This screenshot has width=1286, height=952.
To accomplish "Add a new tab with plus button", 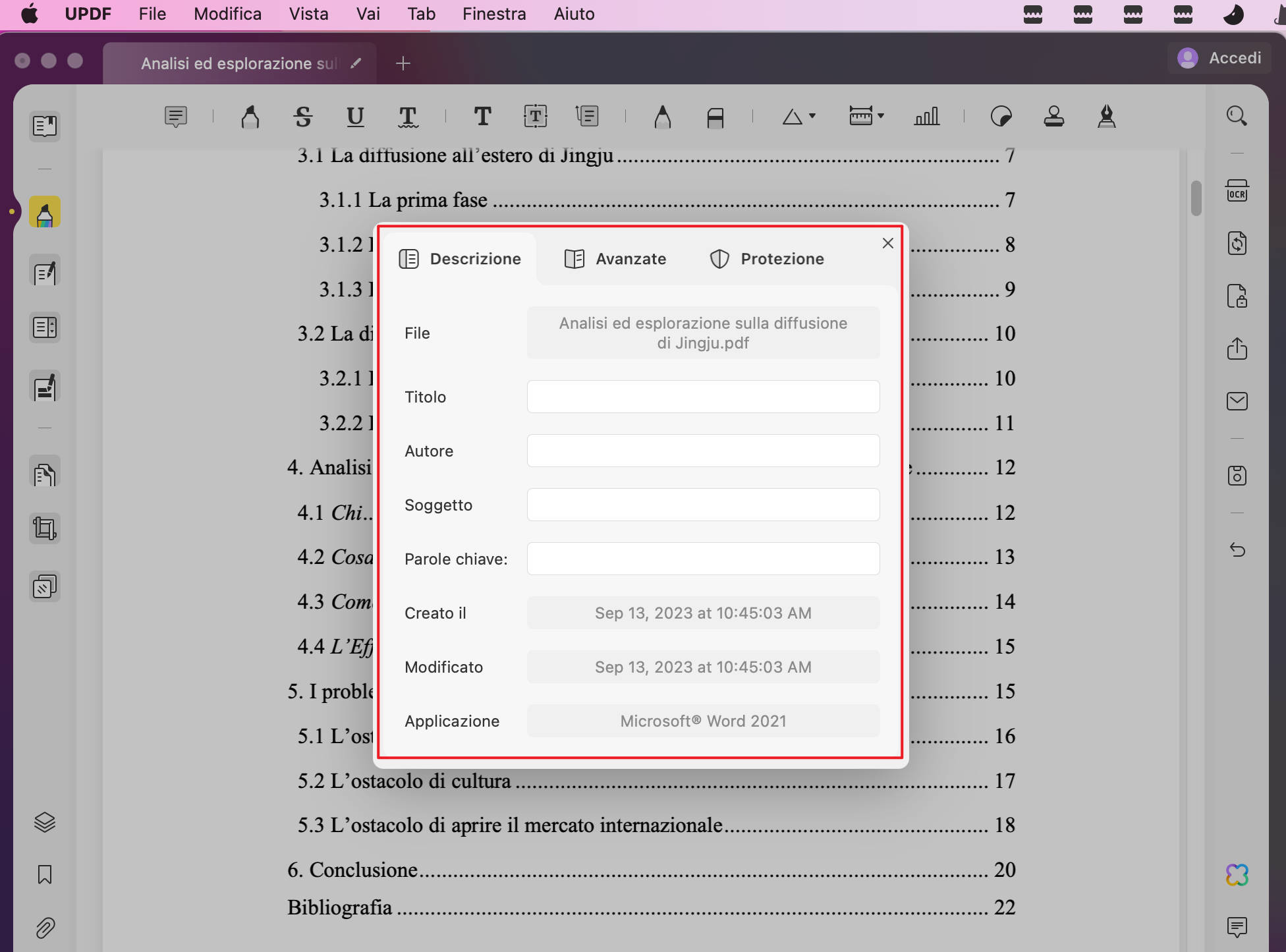I will 403,63.
